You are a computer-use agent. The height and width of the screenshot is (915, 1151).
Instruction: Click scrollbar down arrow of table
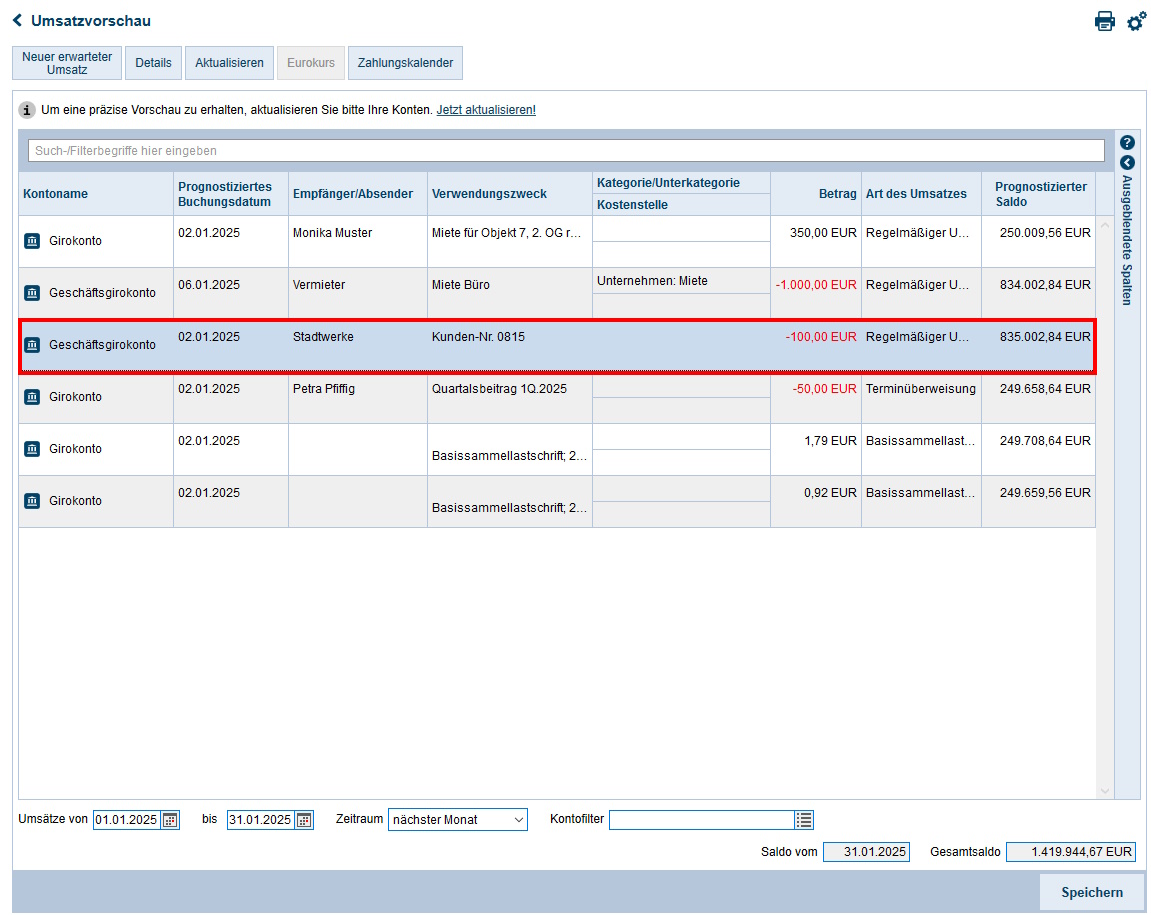1105,791
